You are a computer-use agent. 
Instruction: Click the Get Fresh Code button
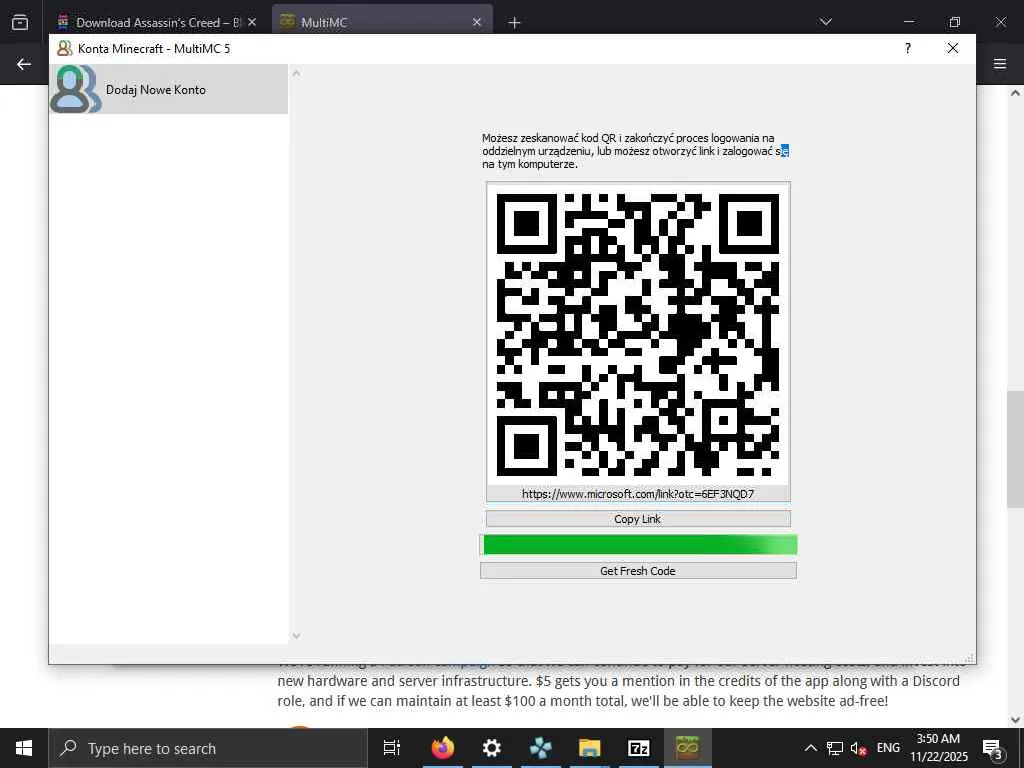click(x=638, y=571)
